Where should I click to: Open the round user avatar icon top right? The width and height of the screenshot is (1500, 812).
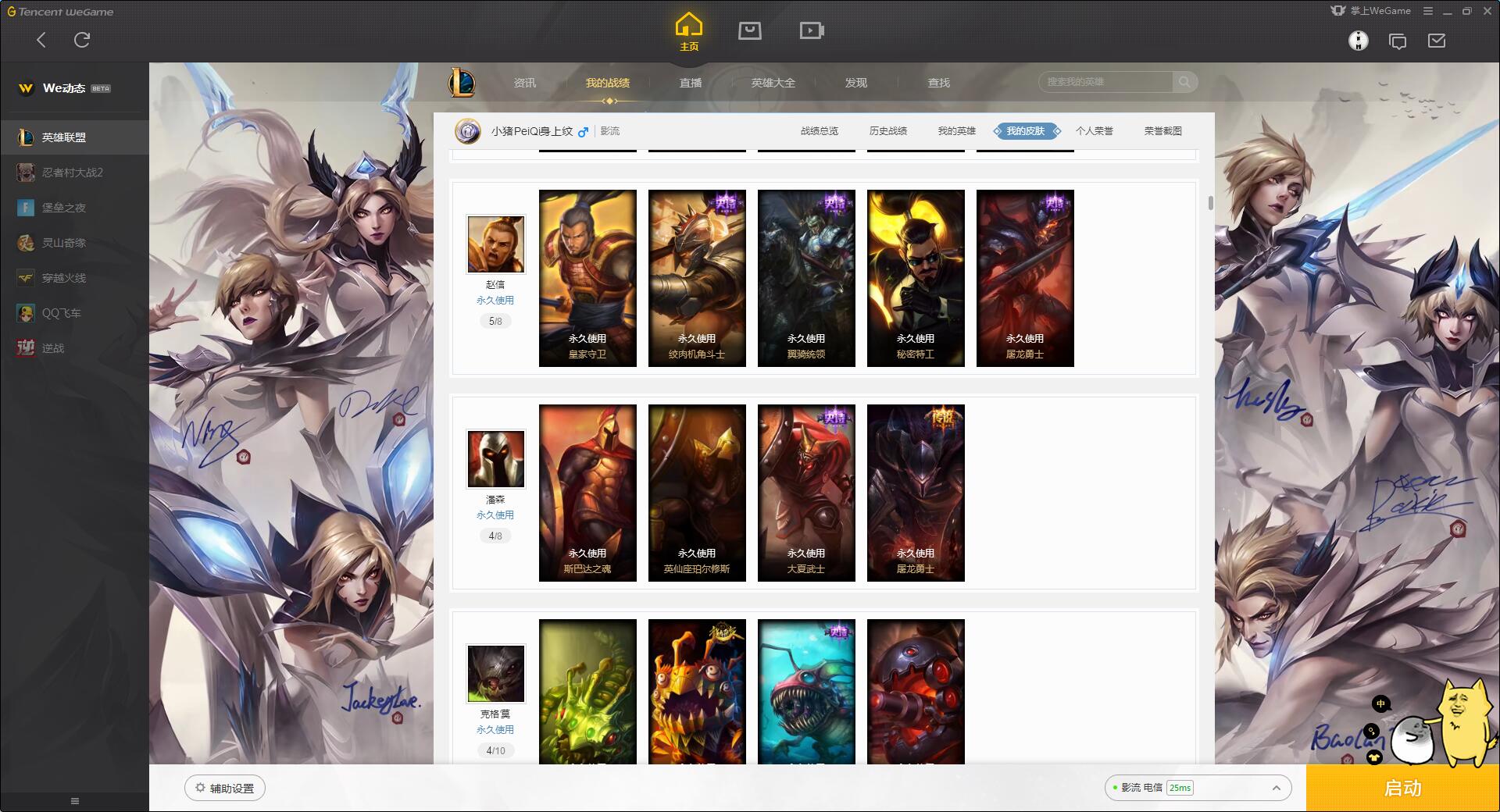point(1359,41)
